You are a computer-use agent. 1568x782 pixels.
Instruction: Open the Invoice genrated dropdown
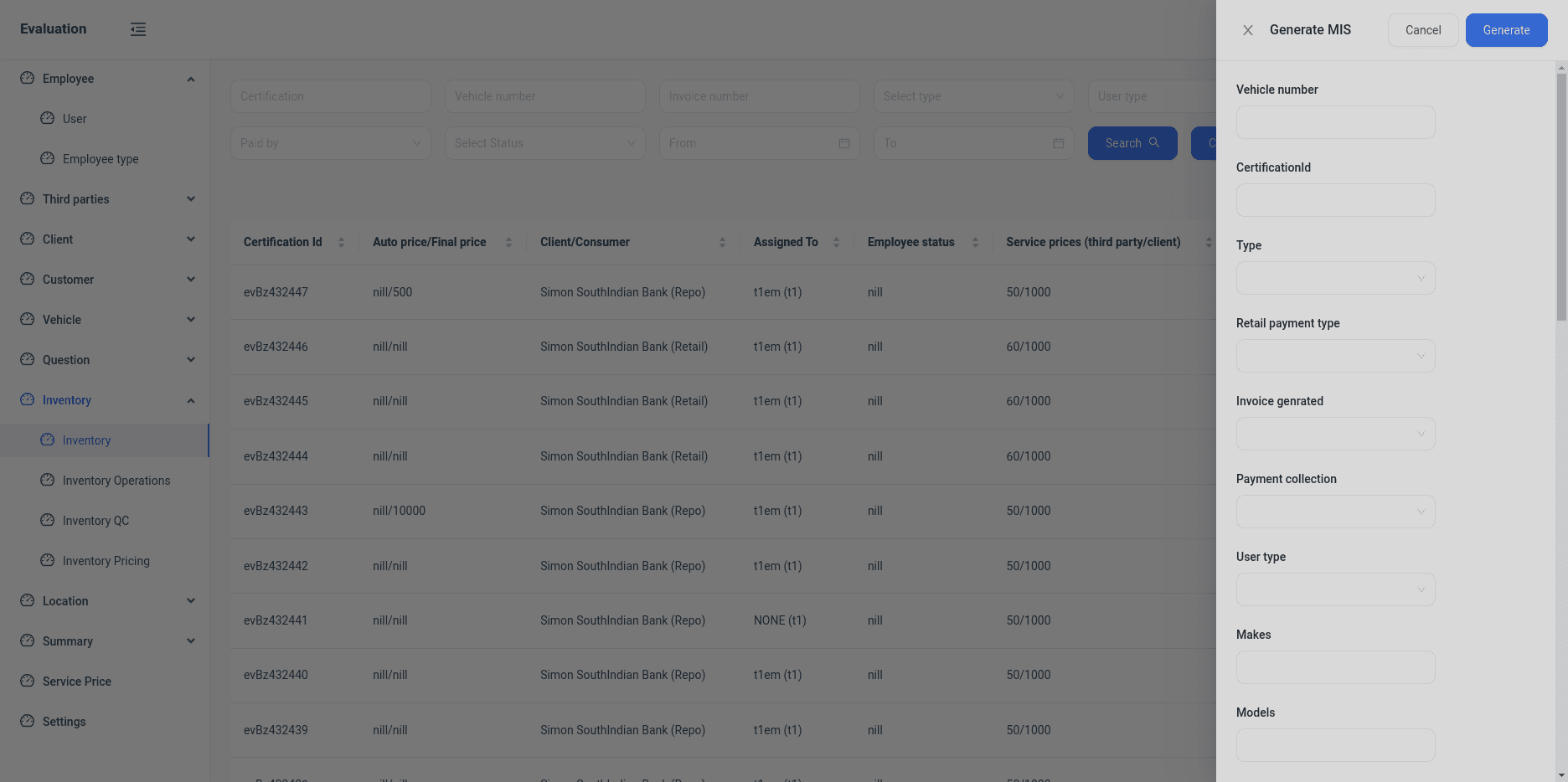pyautogui.click(x=1335, y=434)
